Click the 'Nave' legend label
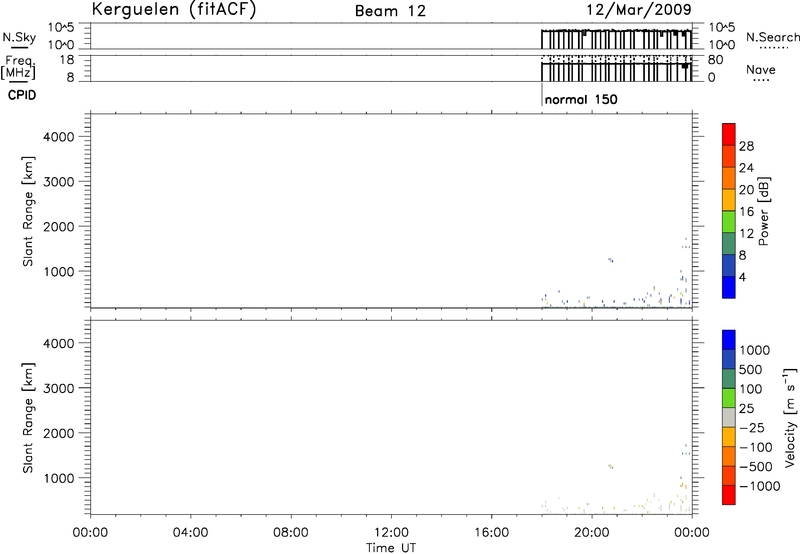This screenshot has width=800, height=554. point(761,69)
